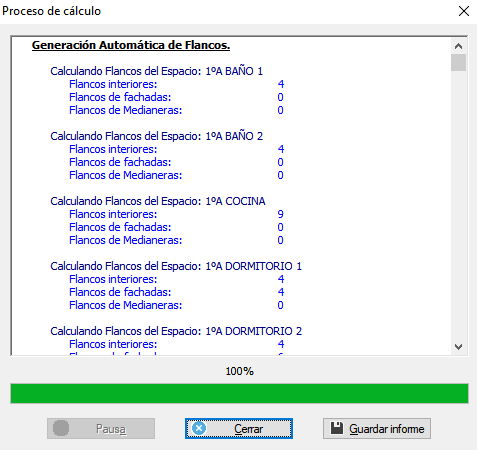Click Flancos de Medianeras under DORMITORIO 1
Viewport: 477px width, 450px height.
click(126, 305)
